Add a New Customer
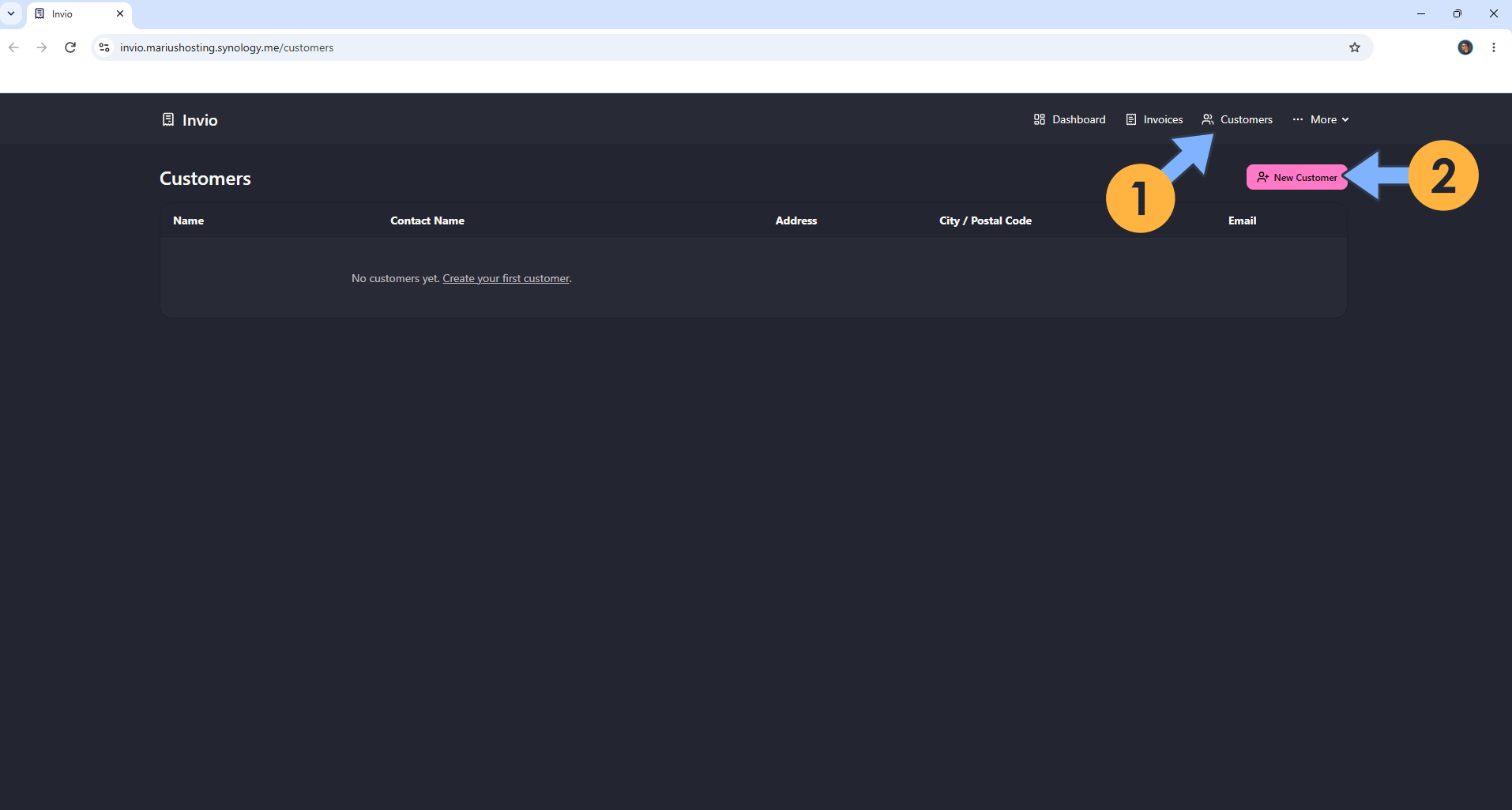This screenshot has width=1512, height=810. pos(1296,177)
